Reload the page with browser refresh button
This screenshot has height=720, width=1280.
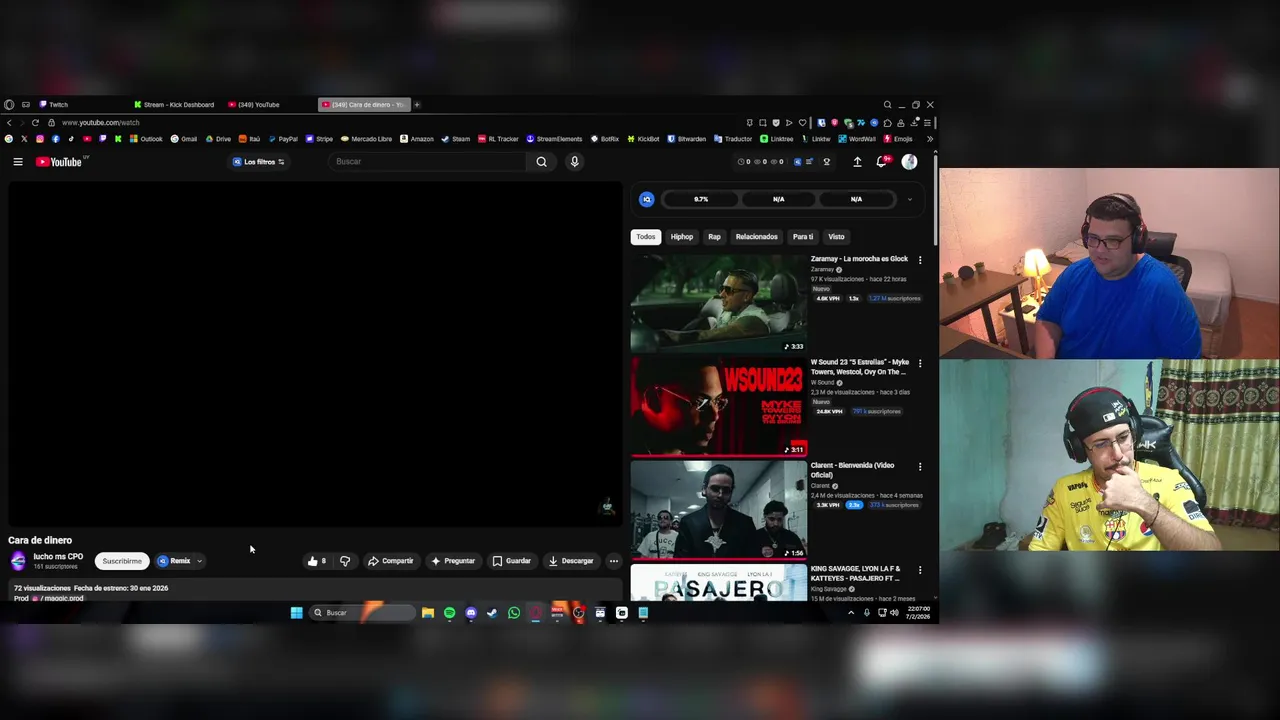pos(36,122)
